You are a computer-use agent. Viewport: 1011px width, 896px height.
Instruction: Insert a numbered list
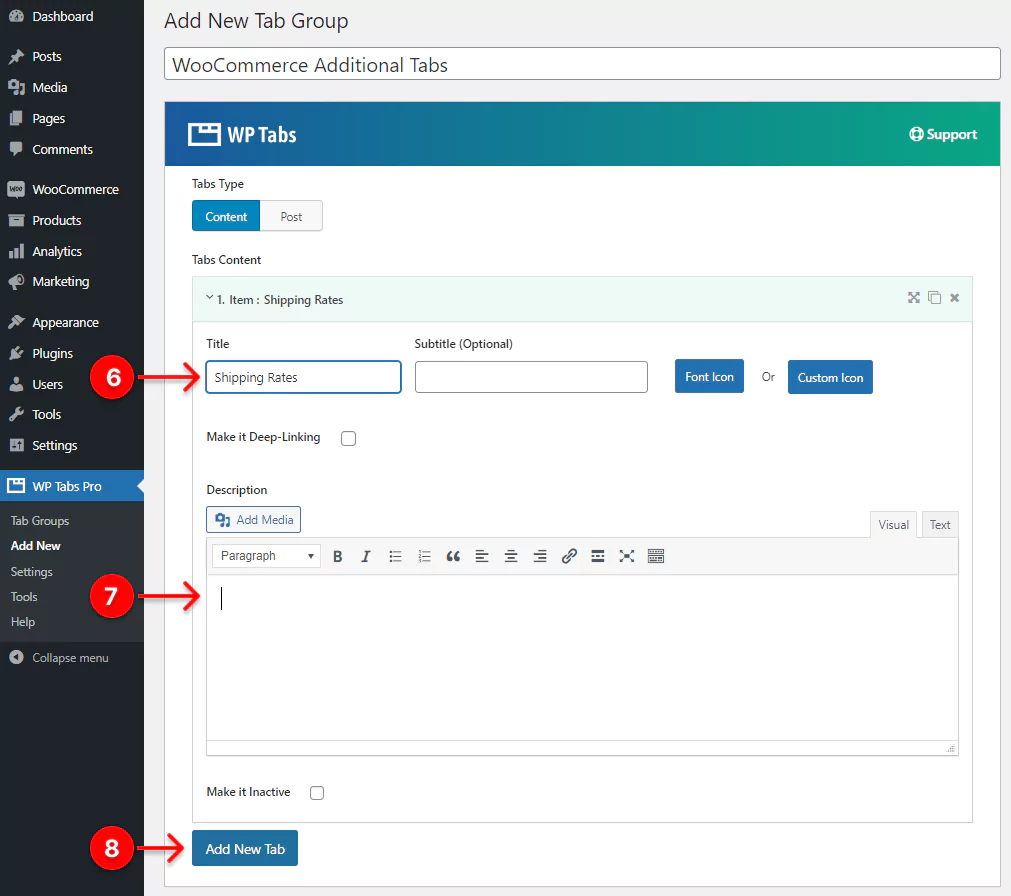pyautogui.click(x=424, y=556)
